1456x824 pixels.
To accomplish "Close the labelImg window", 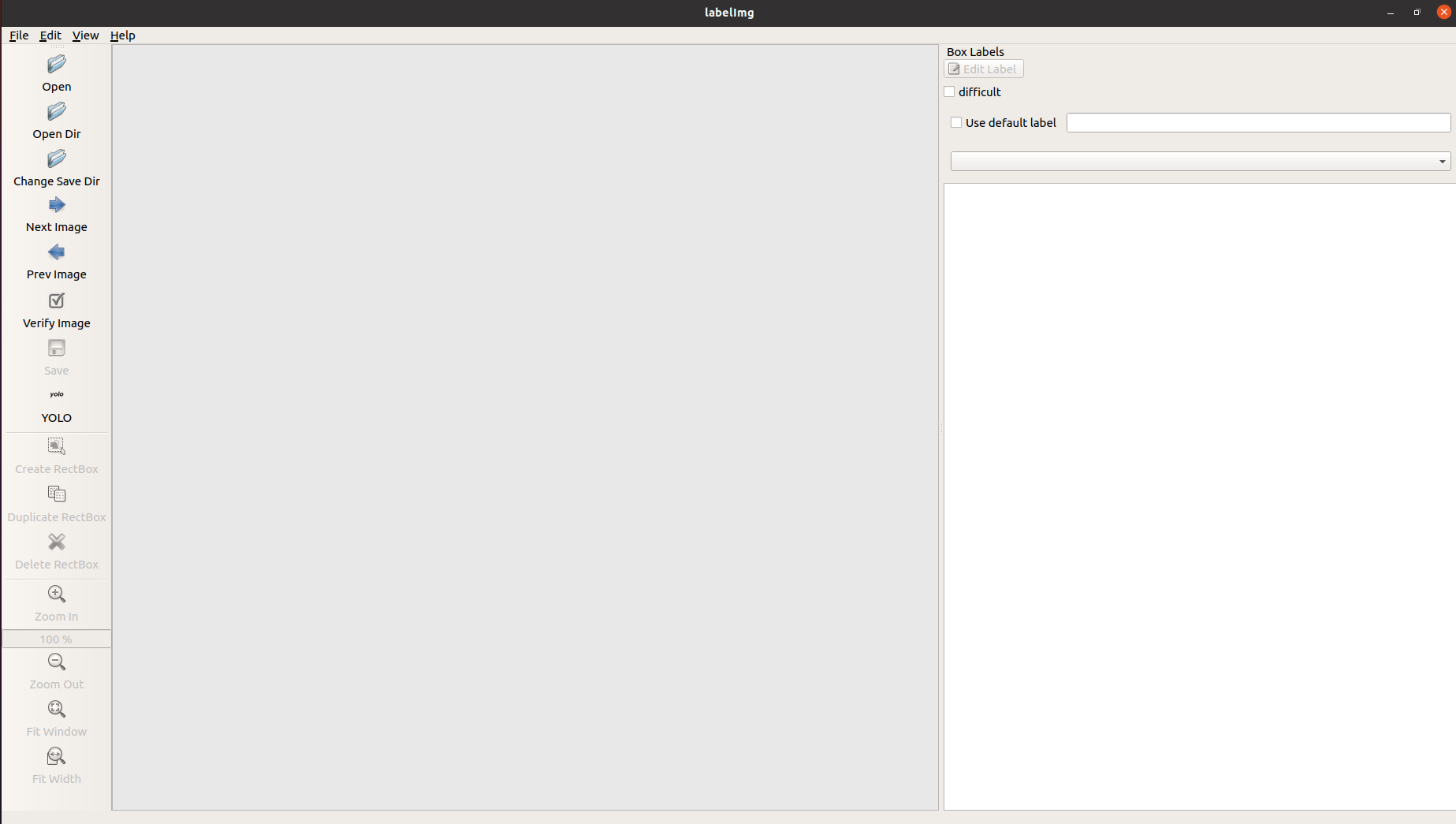I will (1444, 13).
